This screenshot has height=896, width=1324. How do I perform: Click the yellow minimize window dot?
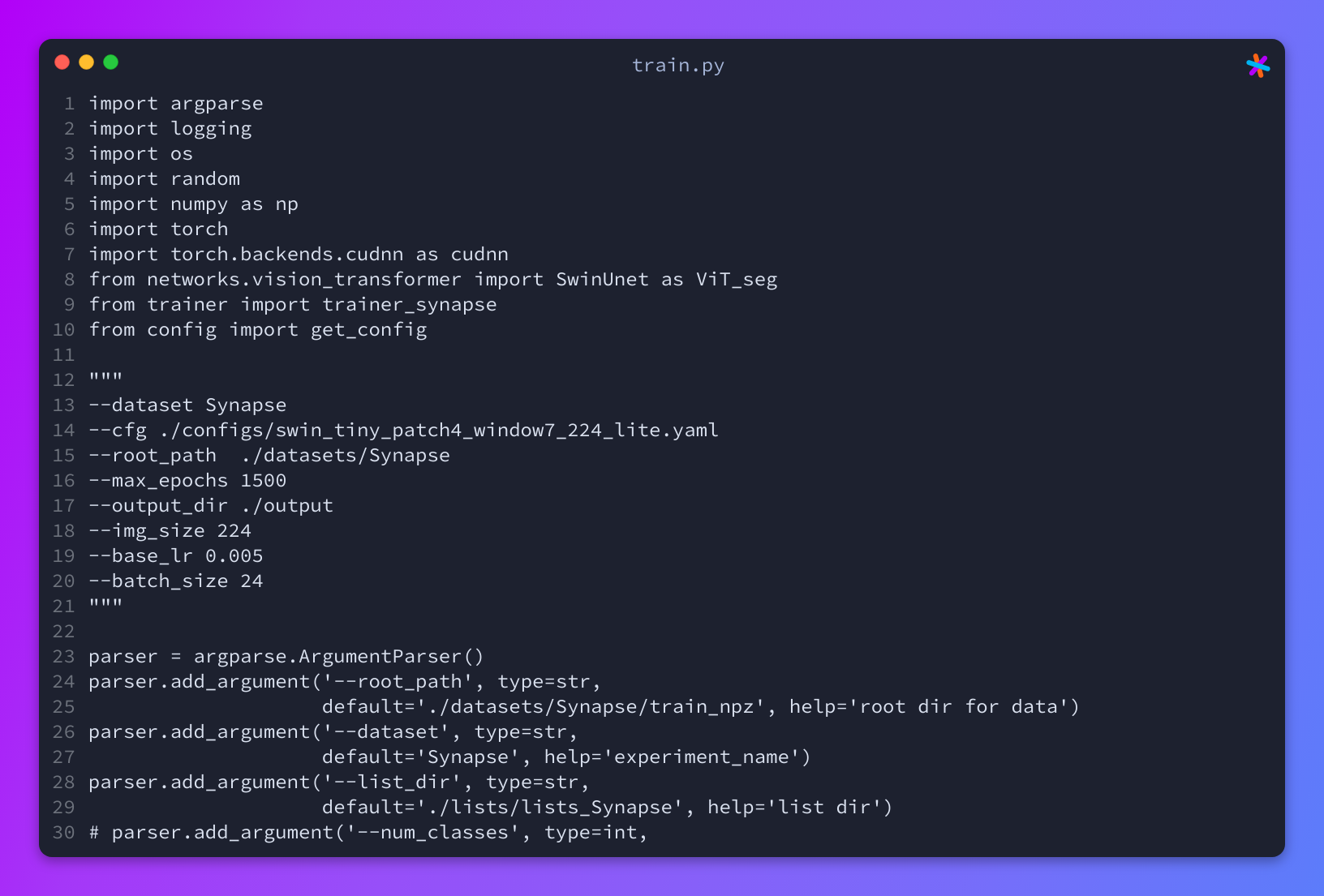[86, 62]
